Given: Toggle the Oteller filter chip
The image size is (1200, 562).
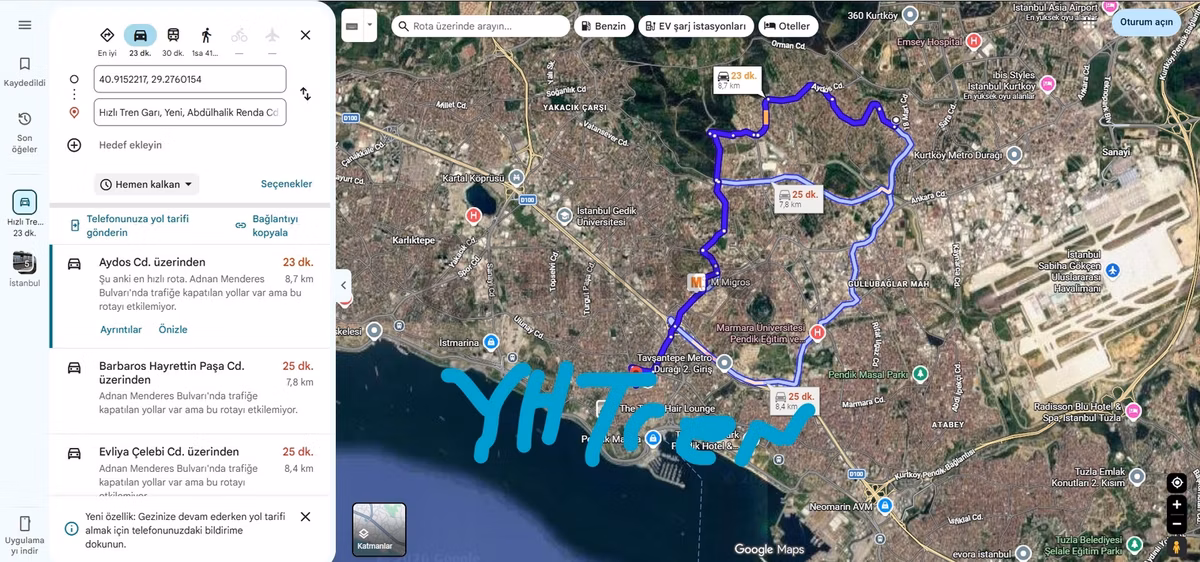Looking at the screenshot, I should pyautogui.click(x=789, y=26).
